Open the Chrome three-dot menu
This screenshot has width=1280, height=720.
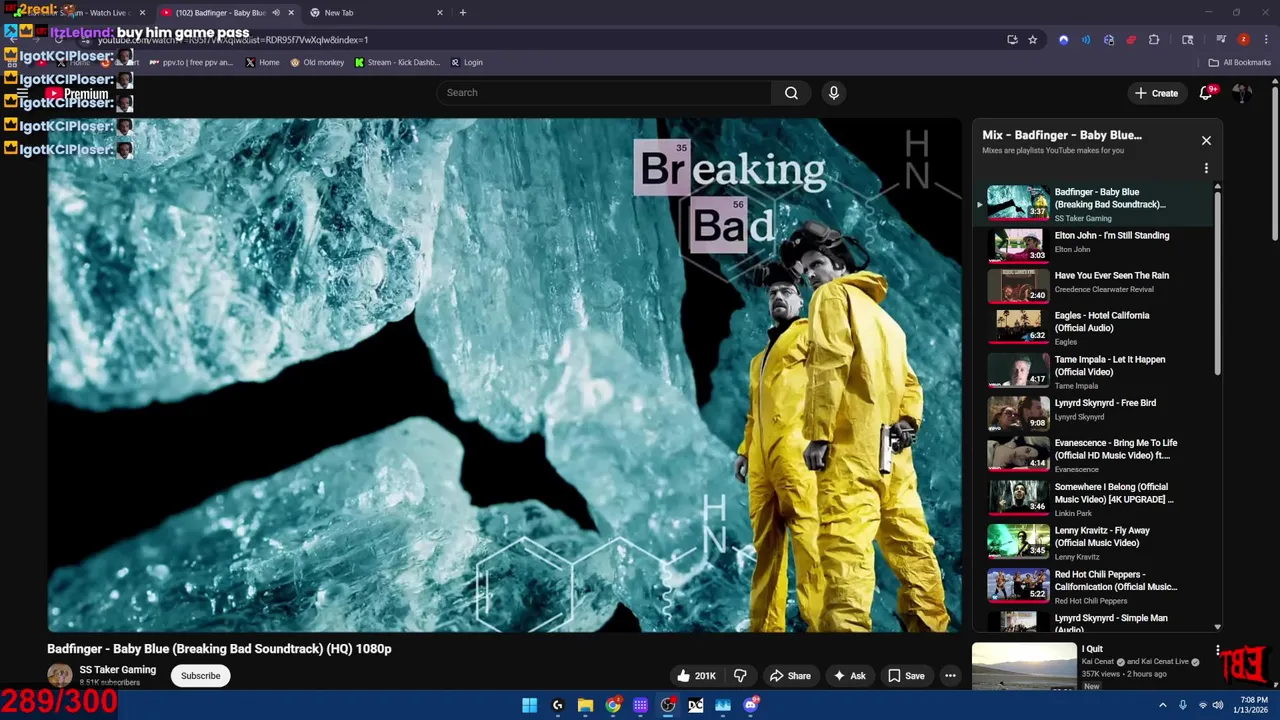(1264, 40)
